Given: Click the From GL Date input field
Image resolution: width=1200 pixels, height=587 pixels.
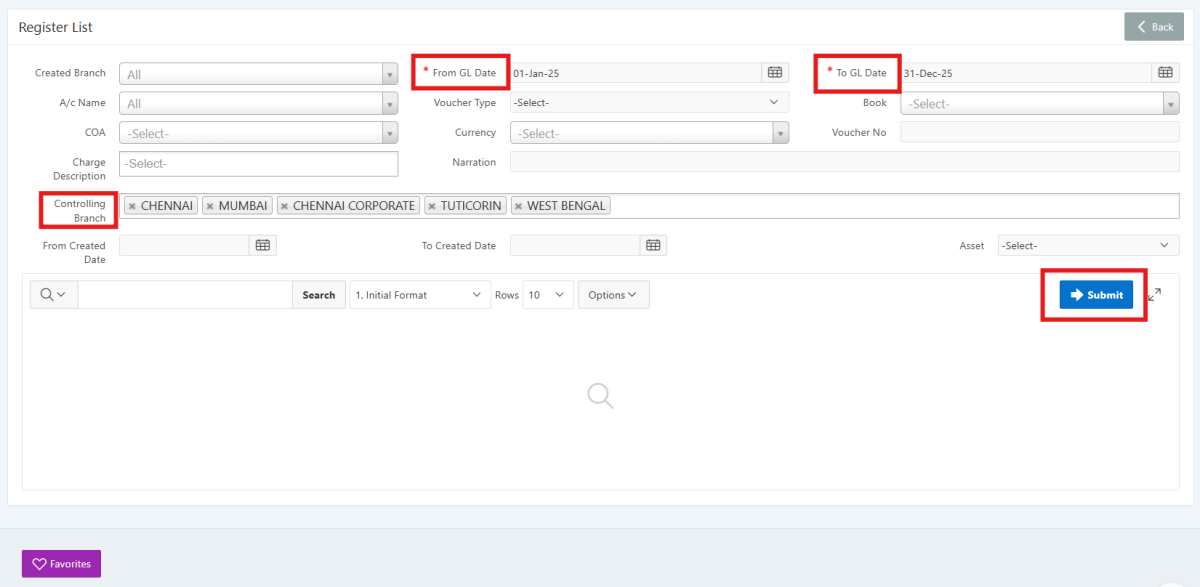Looking at the screenshot, I should 636,72.
